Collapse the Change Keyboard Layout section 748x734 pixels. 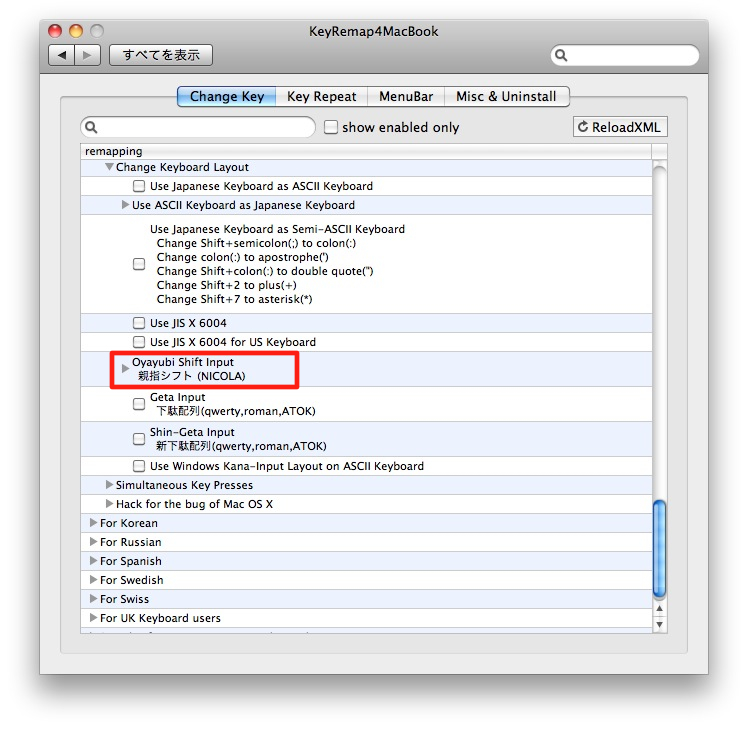[109, 167]
